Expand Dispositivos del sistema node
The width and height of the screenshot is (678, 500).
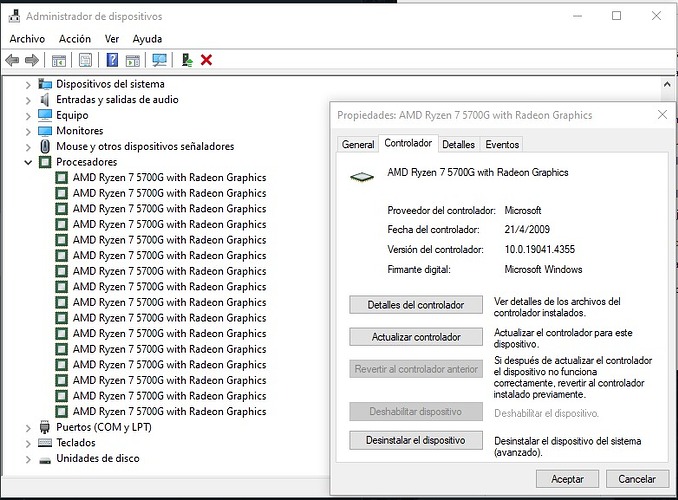[28, 85]
